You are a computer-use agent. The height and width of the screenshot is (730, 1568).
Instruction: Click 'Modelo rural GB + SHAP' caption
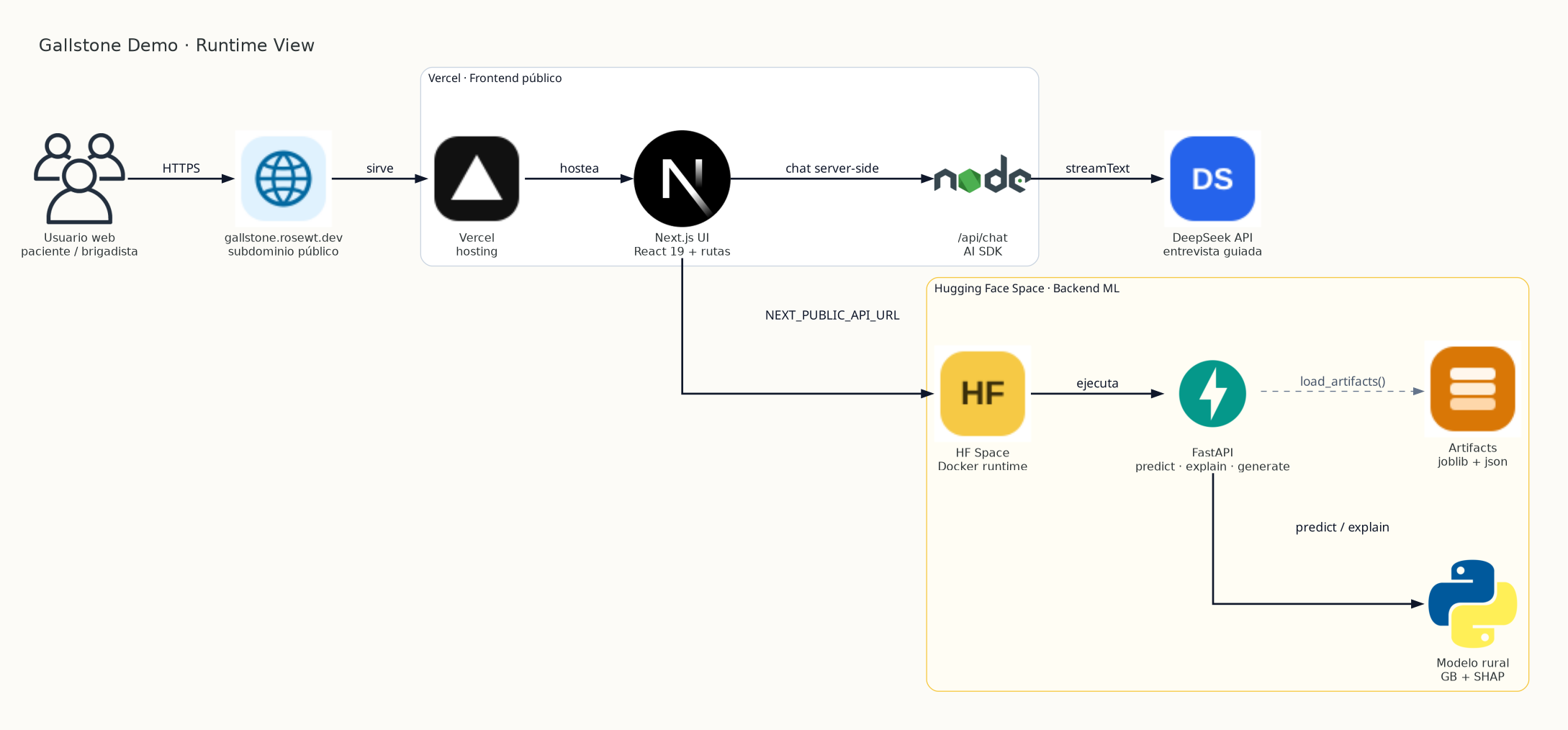(x=1472, y=670)
